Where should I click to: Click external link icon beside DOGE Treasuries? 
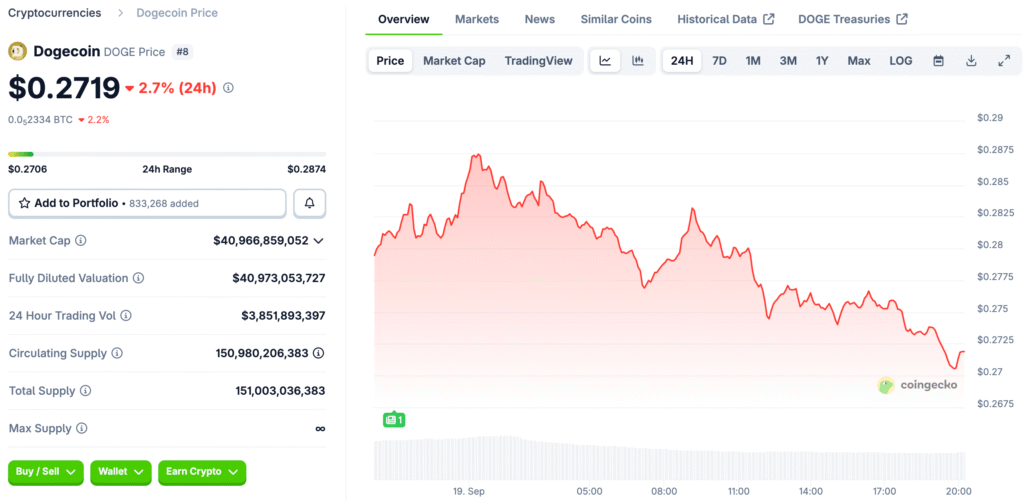click(x=902, y=19)
